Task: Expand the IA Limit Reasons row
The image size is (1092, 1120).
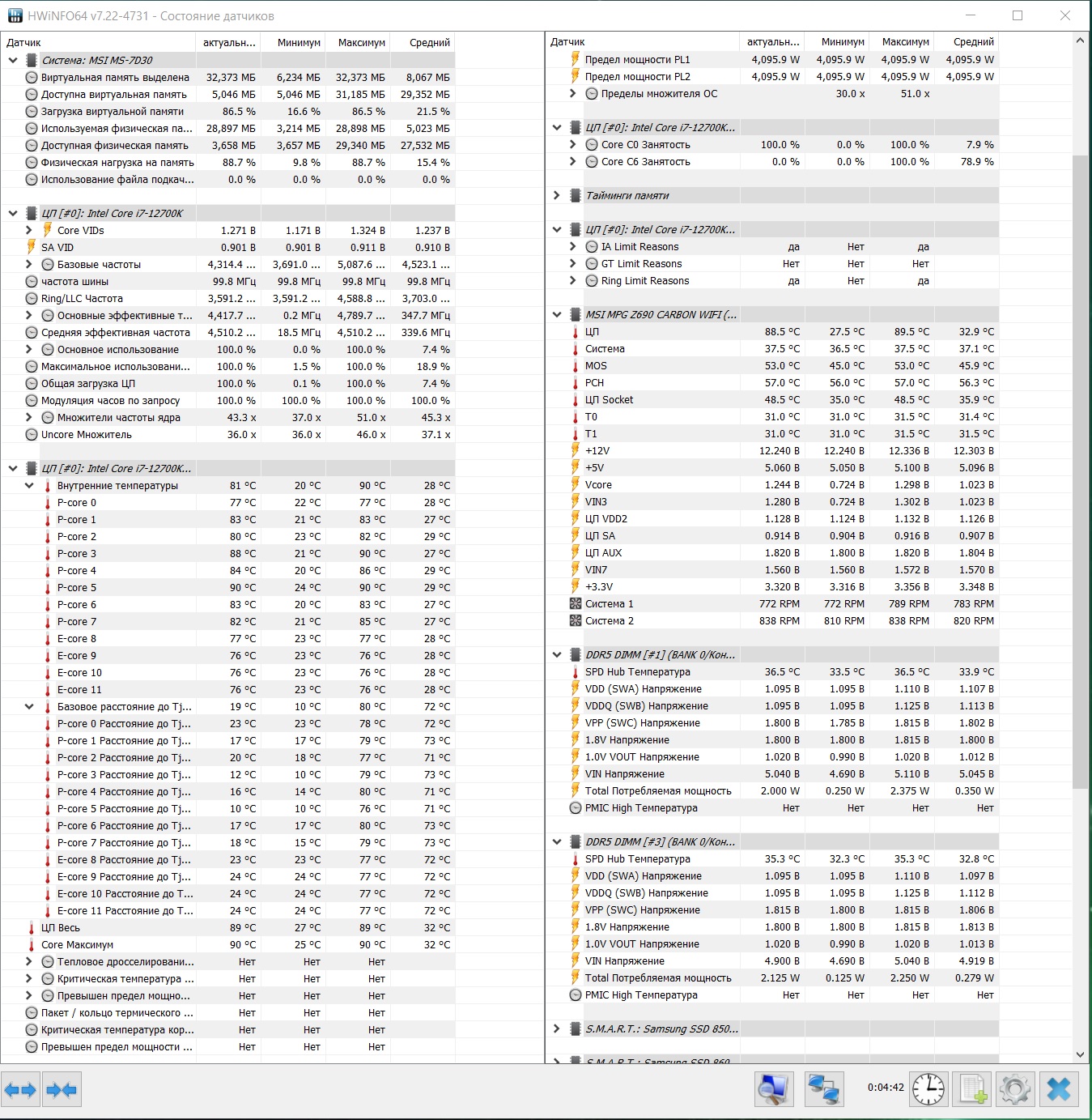Action: tap(573, 246)
